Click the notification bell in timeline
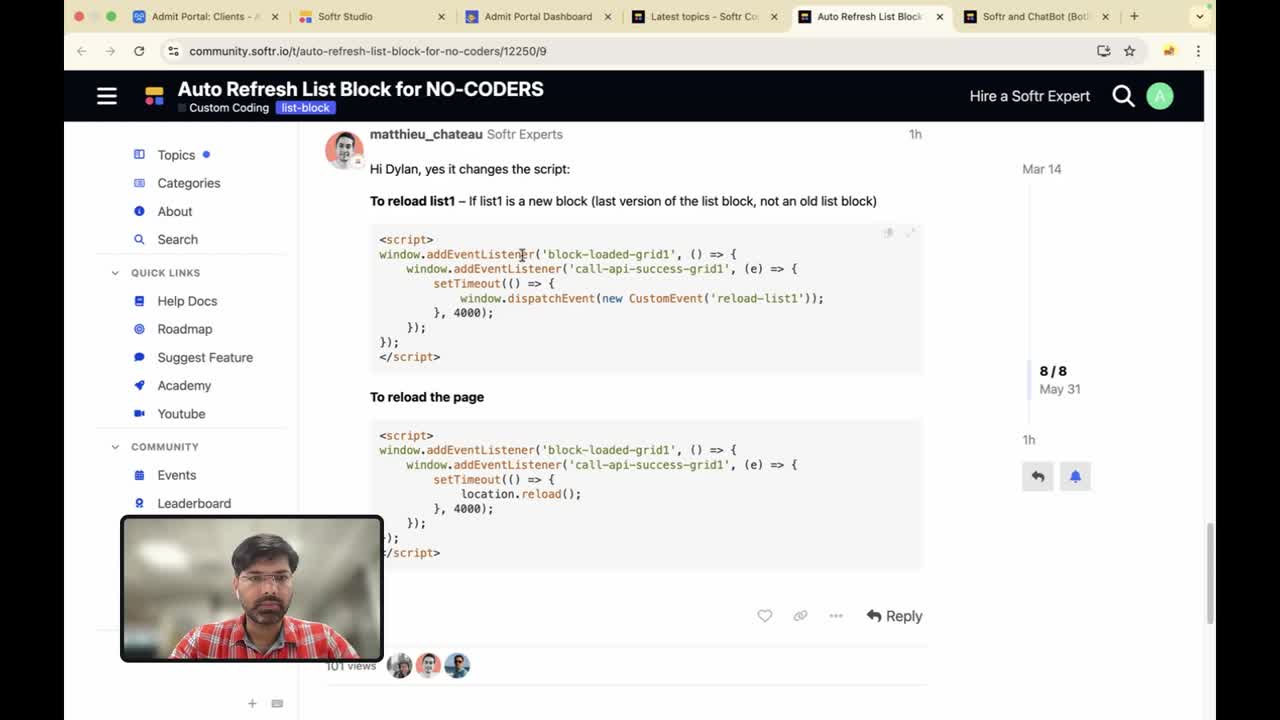 pyautogui.click(x=1075, y=477)
